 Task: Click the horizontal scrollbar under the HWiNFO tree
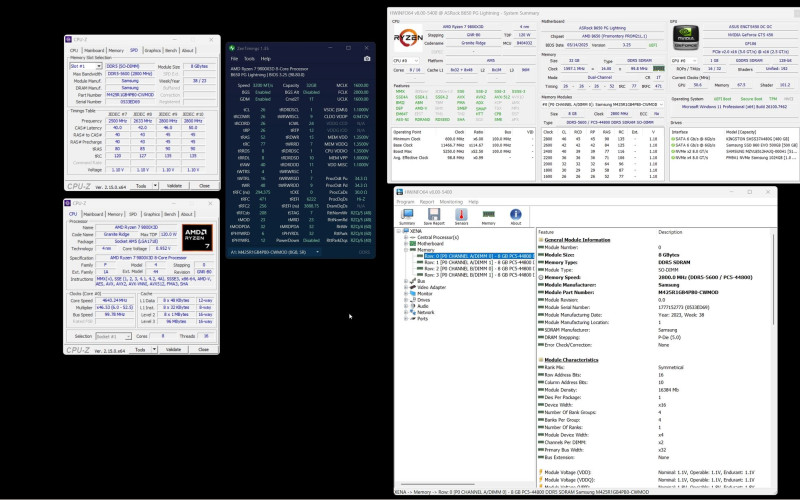[438, 484]
